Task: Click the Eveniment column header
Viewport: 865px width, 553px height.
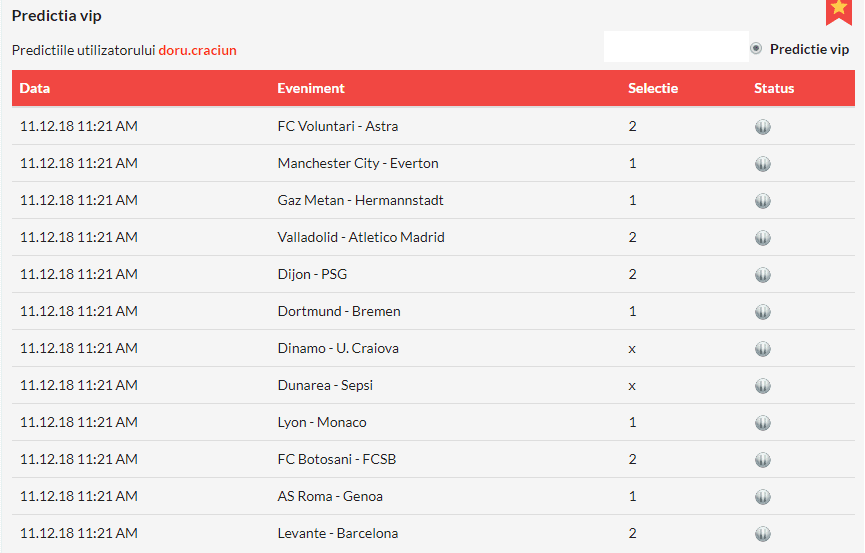Action: (311, 88)
